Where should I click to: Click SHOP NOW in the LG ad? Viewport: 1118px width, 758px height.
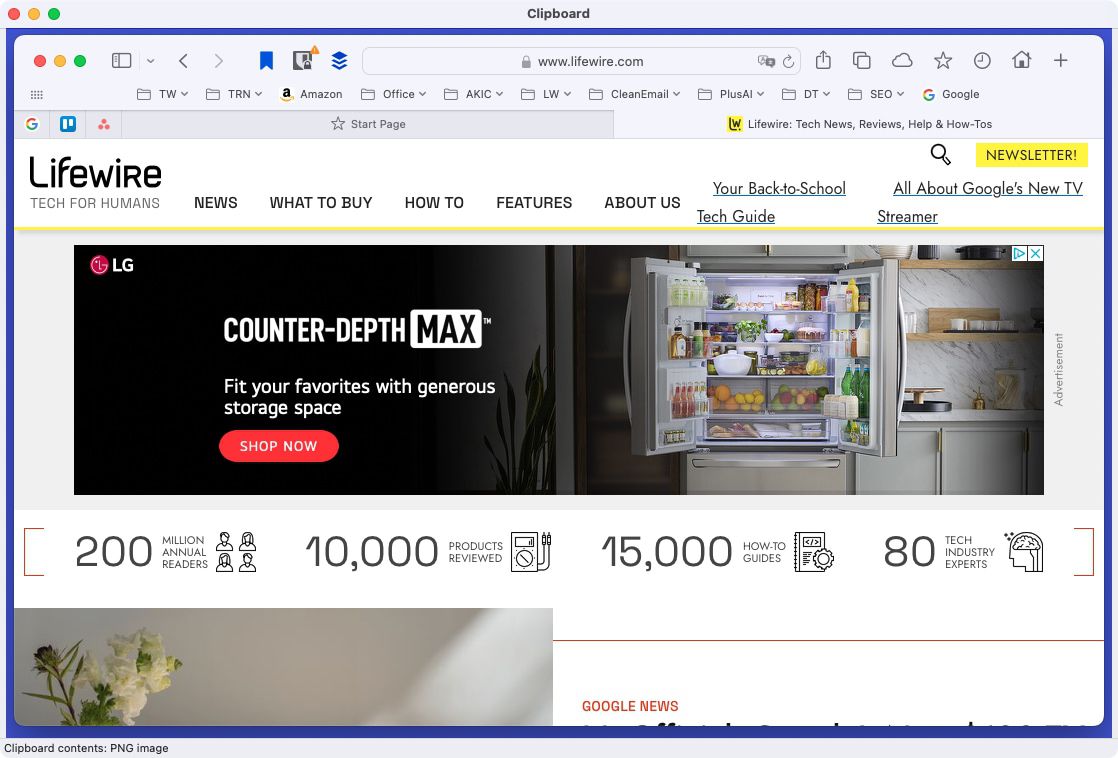coord(278,446)
